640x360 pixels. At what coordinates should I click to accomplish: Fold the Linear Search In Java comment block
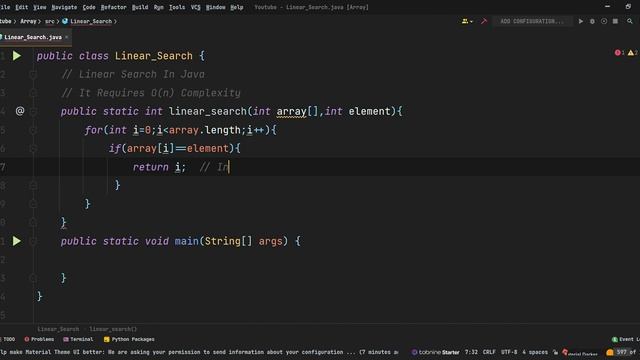click(33, 74)
